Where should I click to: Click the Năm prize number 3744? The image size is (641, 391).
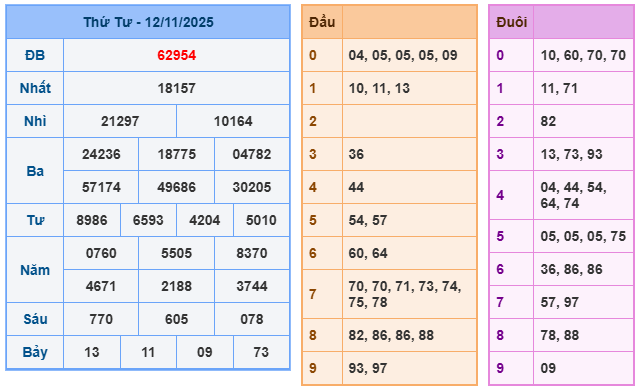(x=252, y=286)
